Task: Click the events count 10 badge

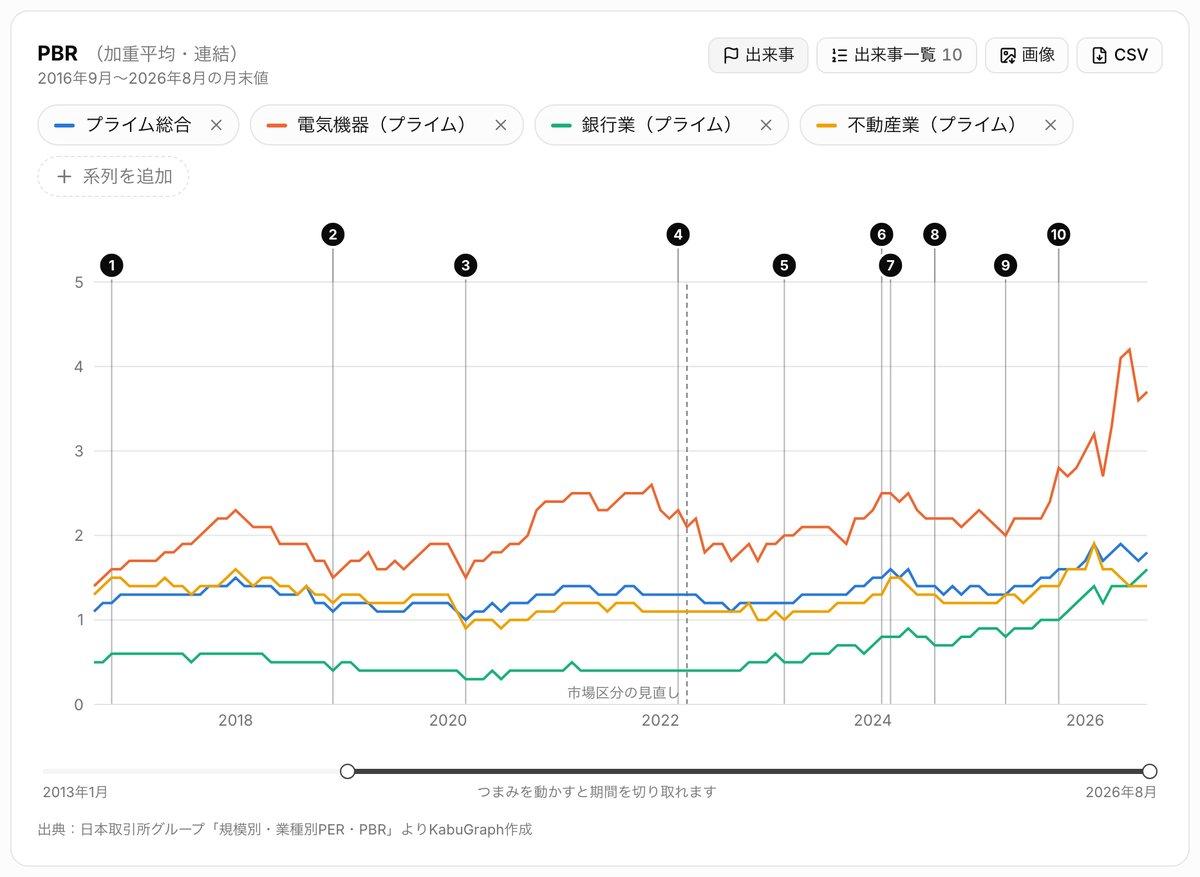Action: tap(952, 55)
